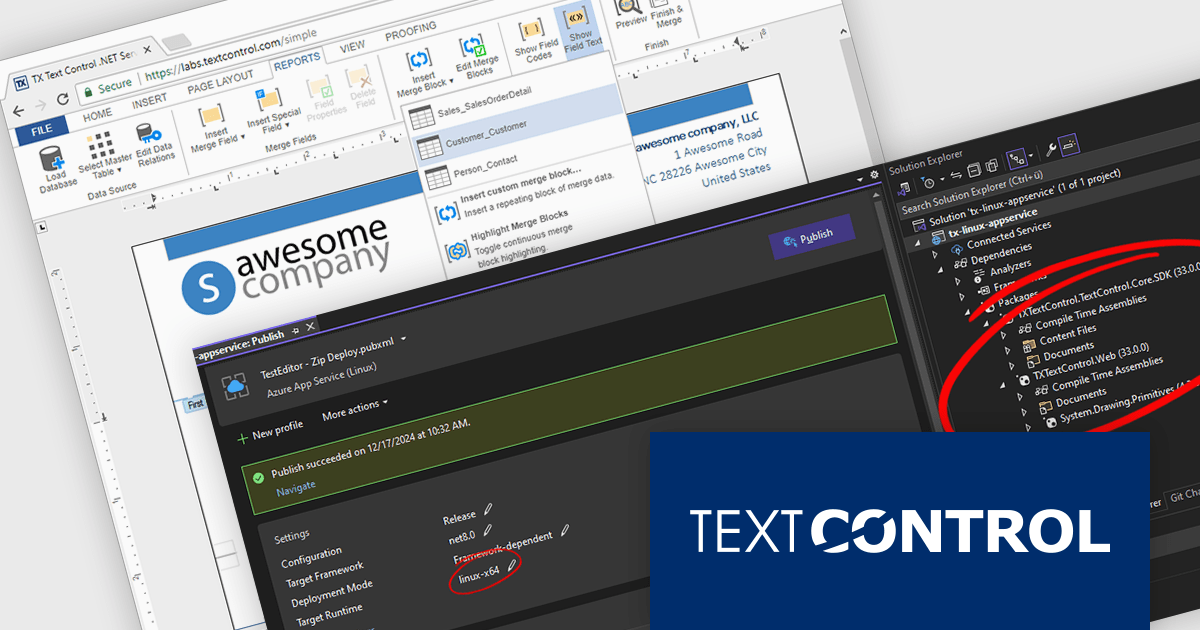Edit the net8.0 target framework pencil
Image resolution: width=1200 pixels, height=630 pixels.
[x=487, y=530]
